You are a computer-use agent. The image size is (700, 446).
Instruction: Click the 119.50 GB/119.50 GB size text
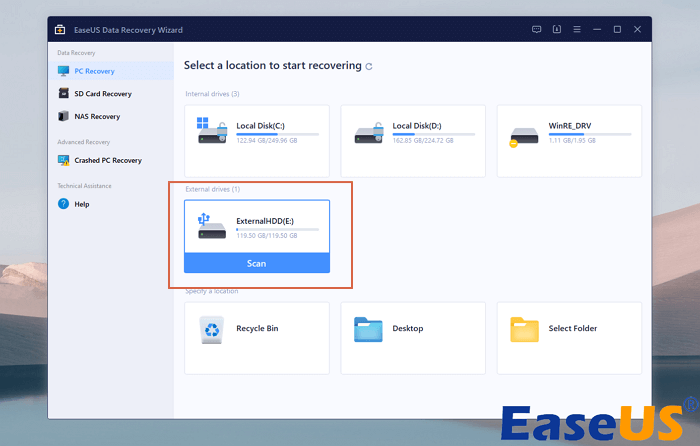click(x=267, y=236)
